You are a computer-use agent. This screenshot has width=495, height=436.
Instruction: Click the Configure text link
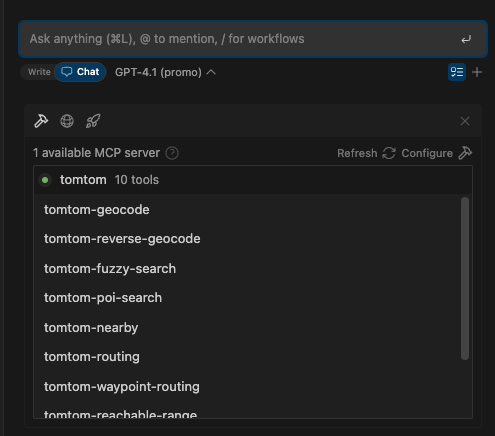pyautogui.click(x=427, y=153)
